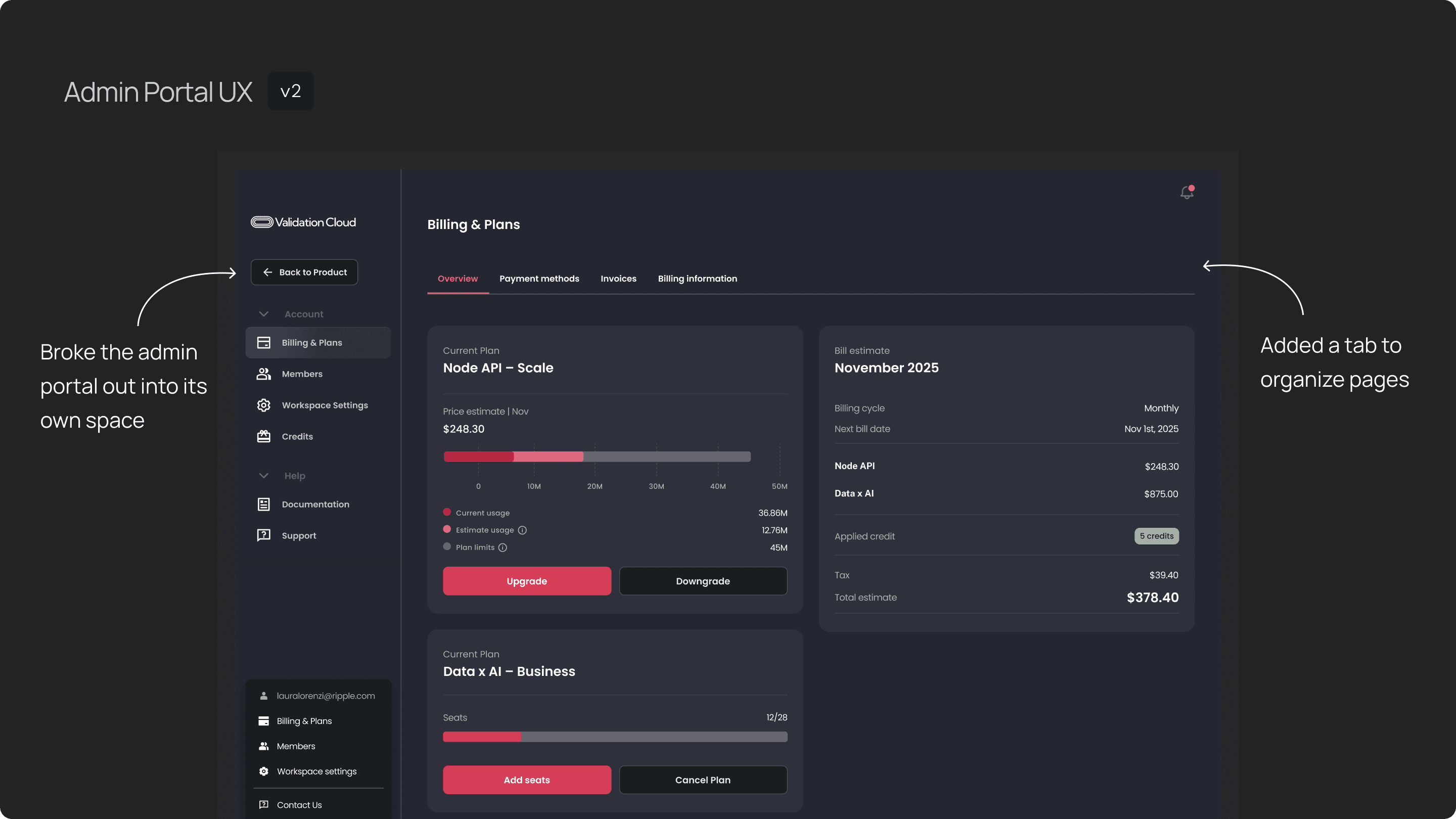
Task: Click the Seats usage progress bar
Action: click(x=615, y=737)
